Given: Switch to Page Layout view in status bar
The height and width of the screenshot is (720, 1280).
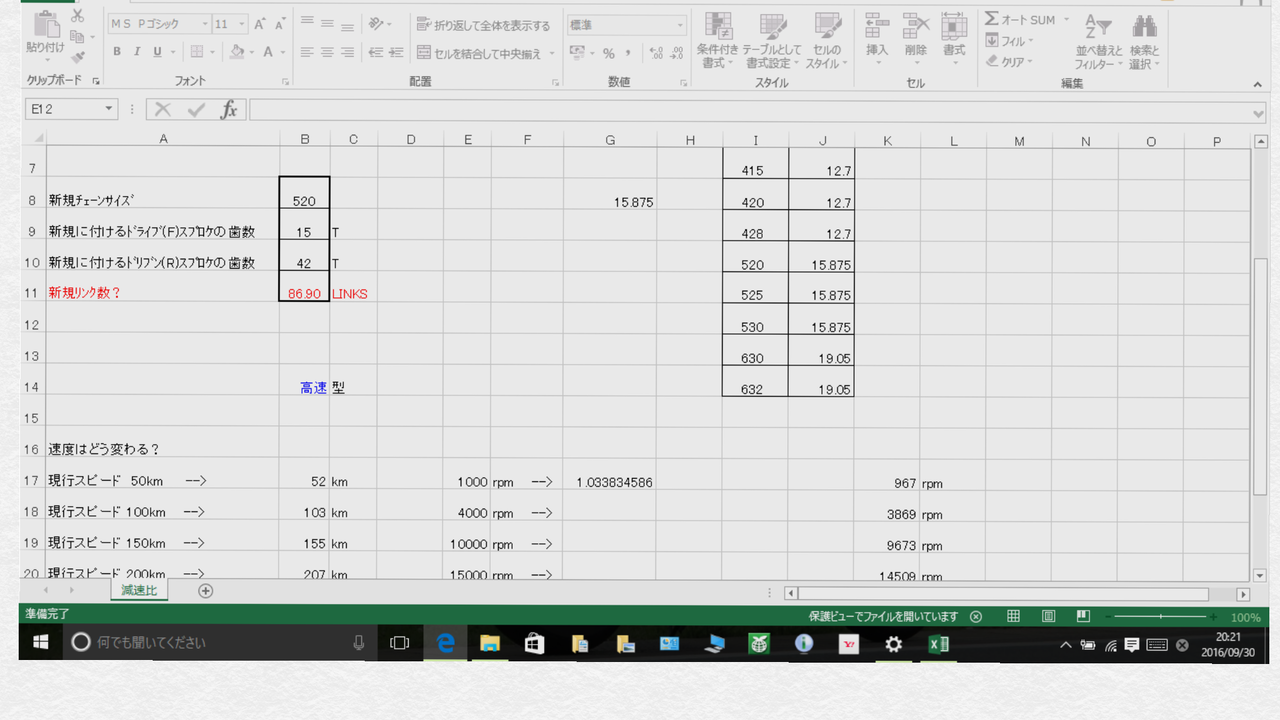Looking at the screenshot, I should (x=1049, y=617).
